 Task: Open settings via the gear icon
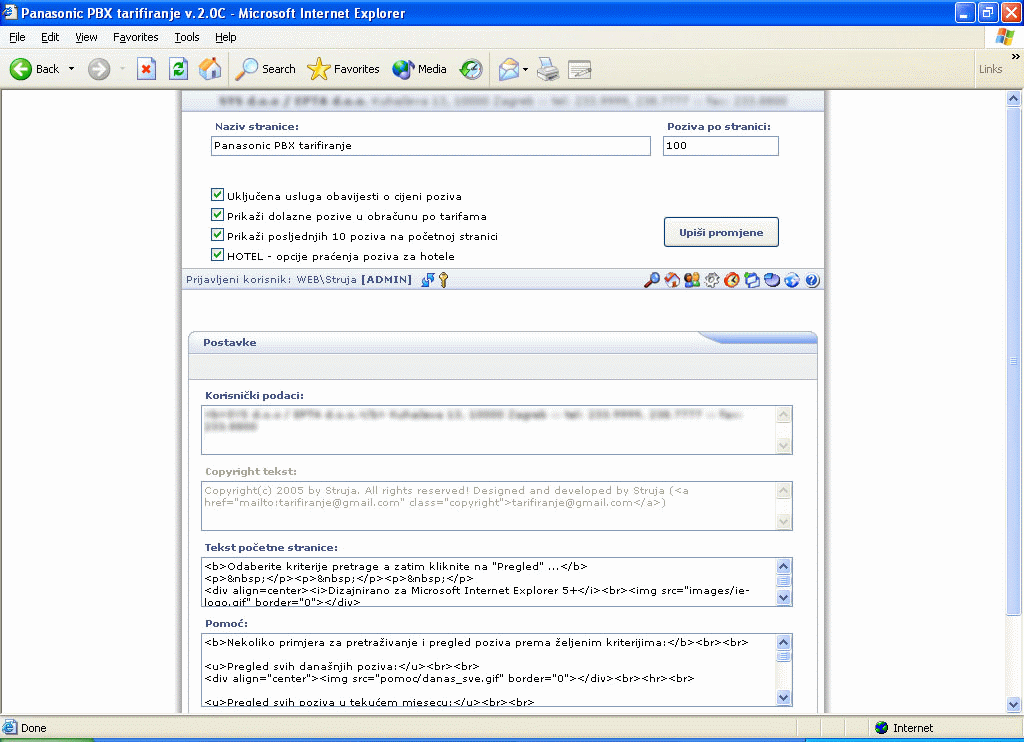[712, 280]
